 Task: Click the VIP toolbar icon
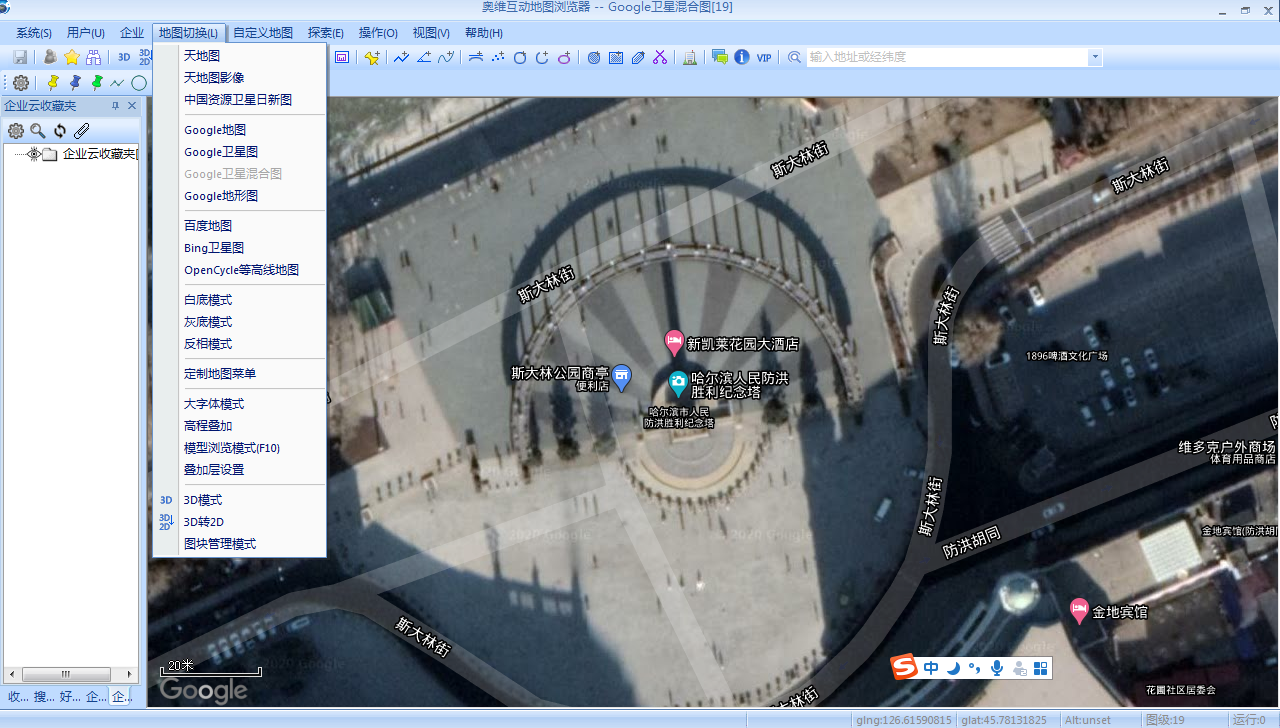click(764, 58)
